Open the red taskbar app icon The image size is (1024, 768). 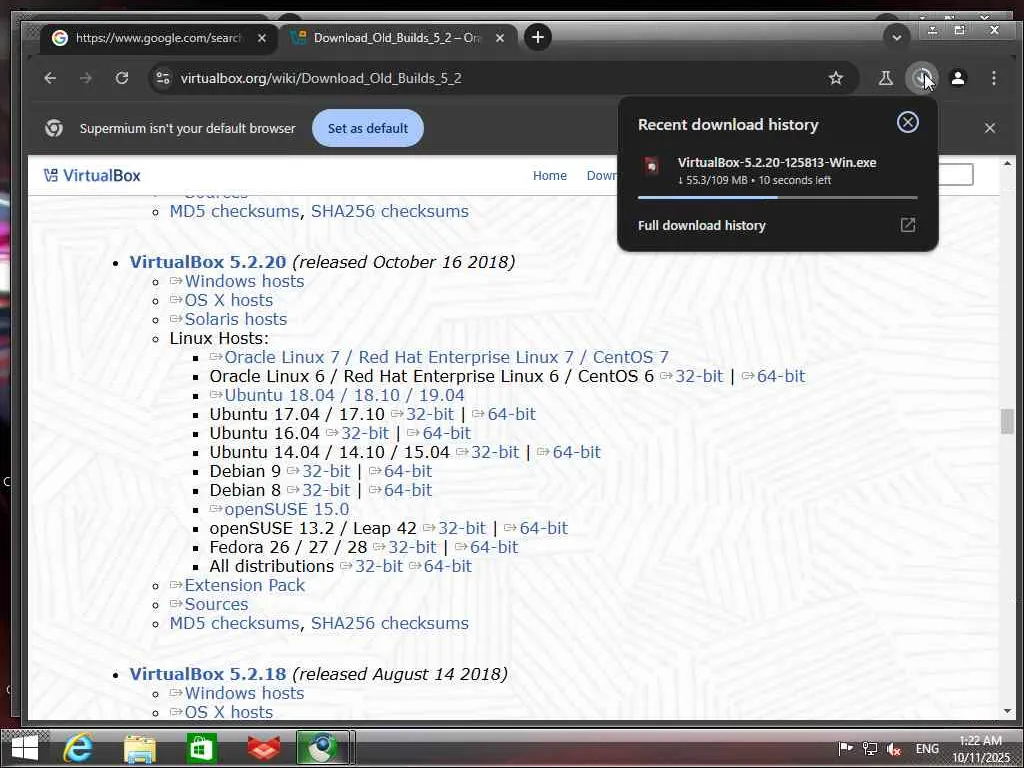click(x=264, y=748)
